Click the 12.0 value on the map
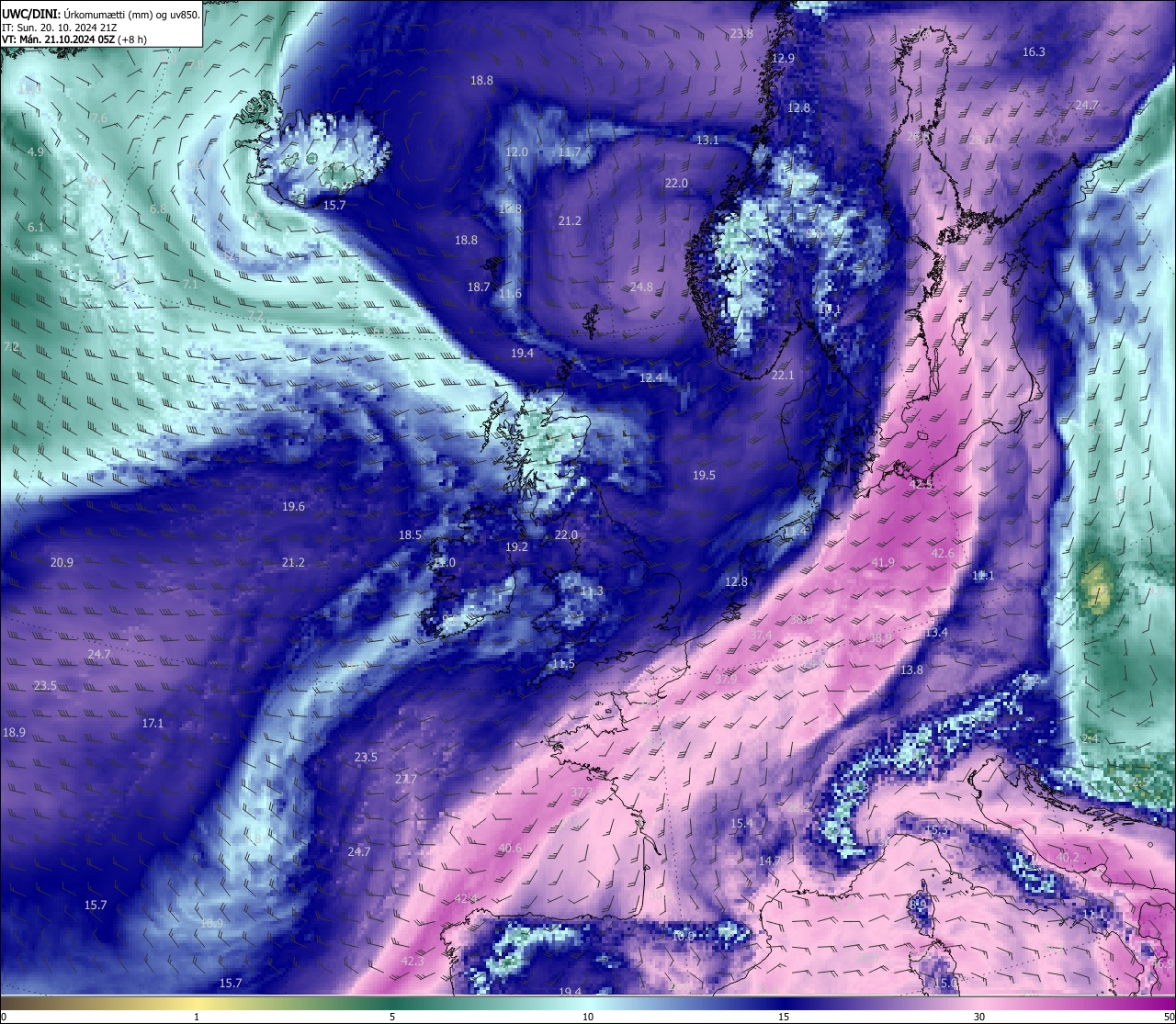The image size is (1176, 1024). point(517,152)
